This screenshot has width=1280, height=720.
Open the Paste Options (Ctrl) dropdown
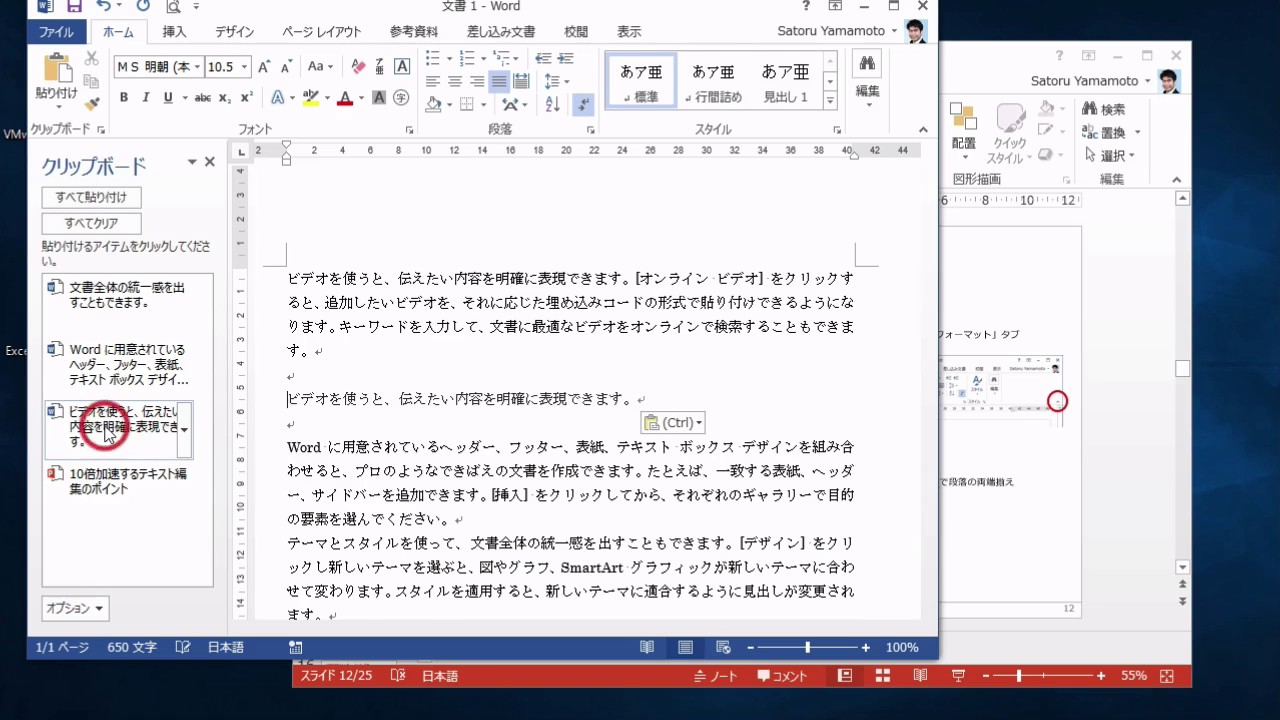672,423
